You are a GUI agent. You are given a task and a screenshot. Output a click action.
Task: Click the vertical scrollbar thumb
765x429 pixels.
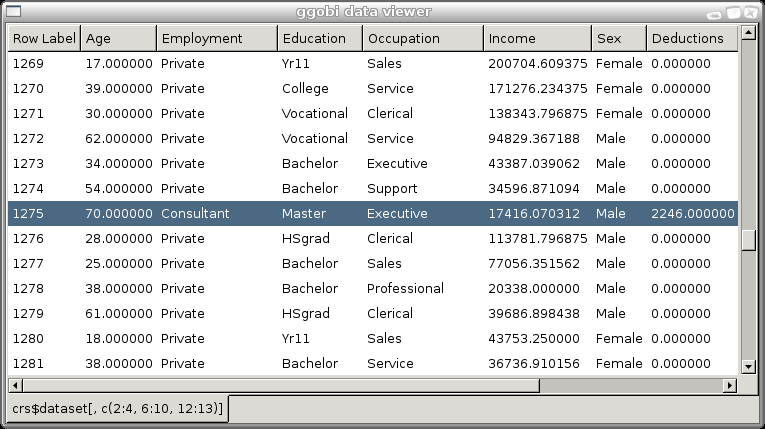tap(747, 240)
